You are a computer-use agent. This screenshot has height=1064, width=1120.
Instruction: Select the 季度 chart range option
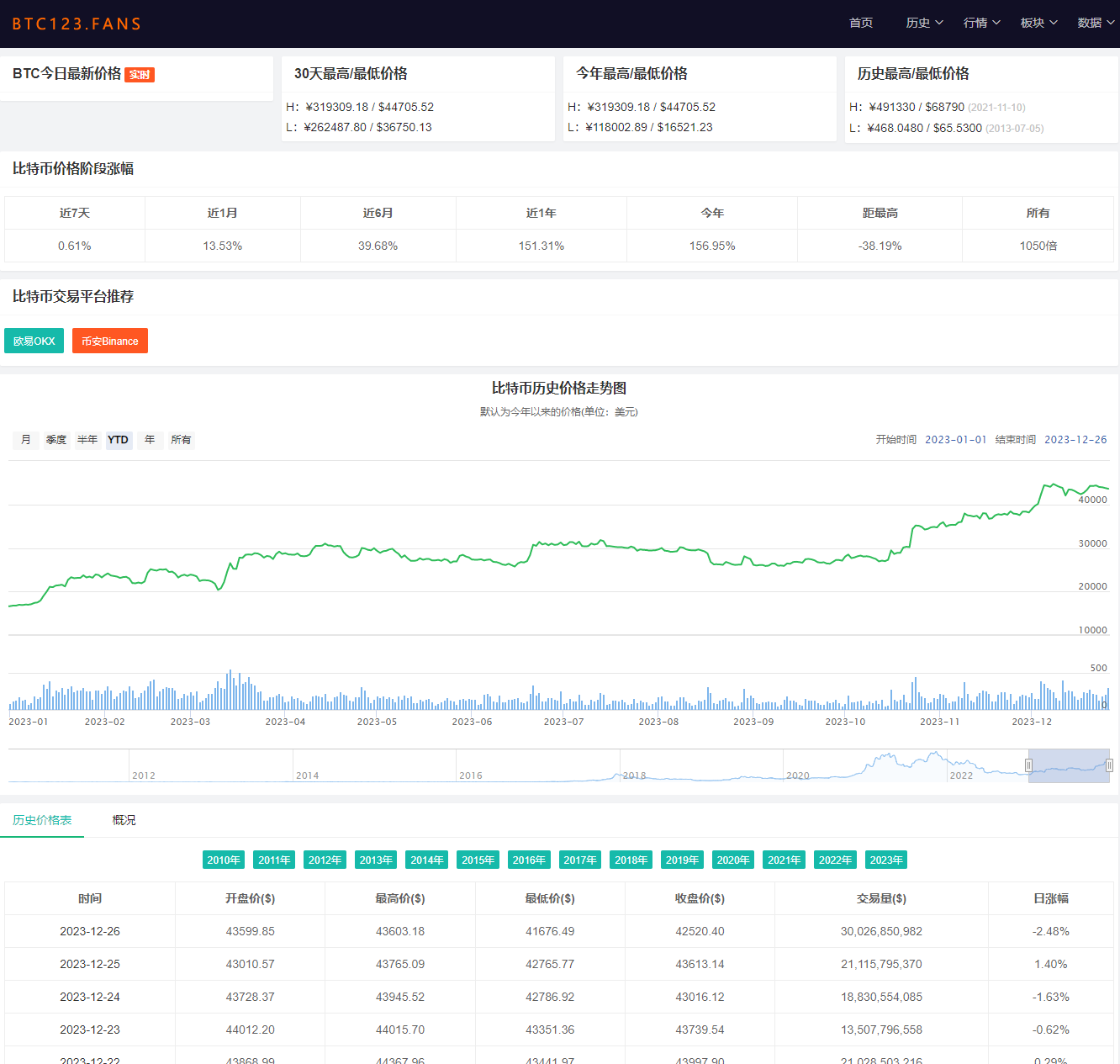[56, 440]
